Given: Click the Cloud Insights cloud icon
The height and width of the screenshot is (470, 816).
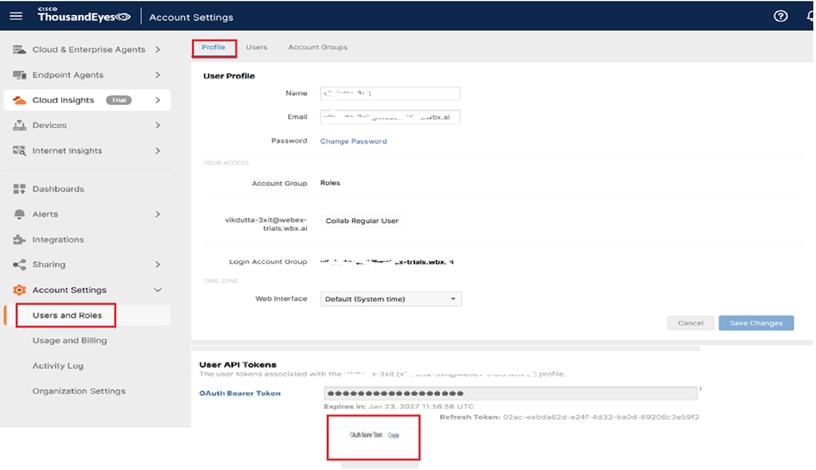Looking at the screenshot, I should pyautogui.click(x=19, y=100).
